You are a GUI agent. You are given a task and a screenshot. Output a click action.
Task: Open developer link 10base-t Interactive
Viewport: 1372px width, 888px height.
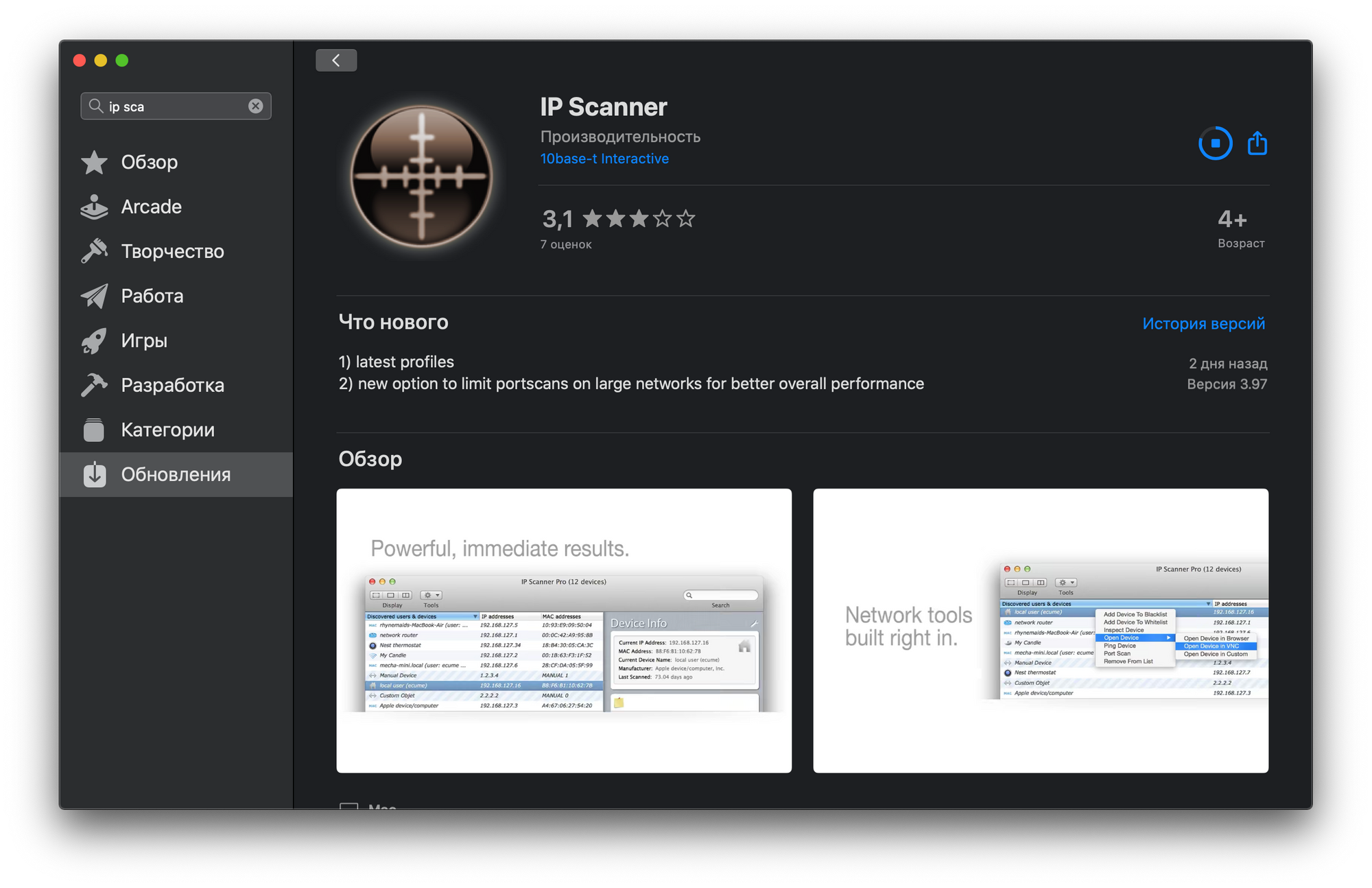tap(604, 159)
